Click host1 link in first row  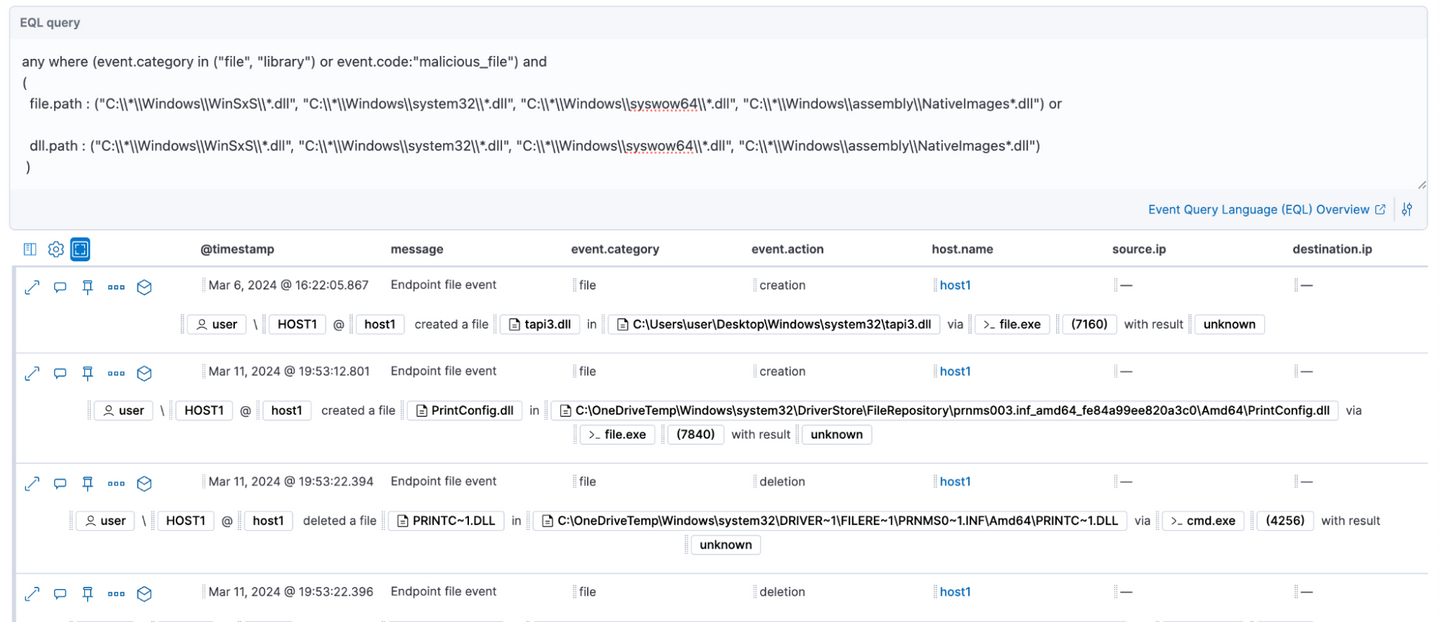click(955, 286)
